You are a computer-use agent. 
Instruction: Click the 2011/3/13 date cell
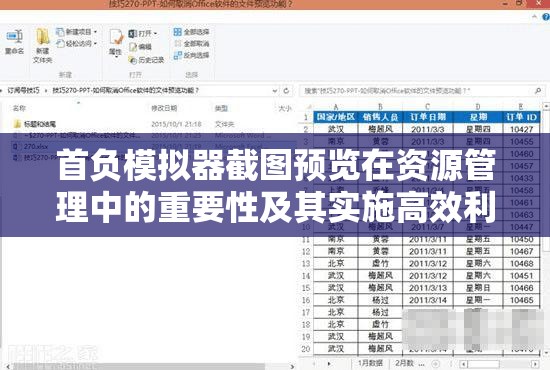(x=428, y=288)
